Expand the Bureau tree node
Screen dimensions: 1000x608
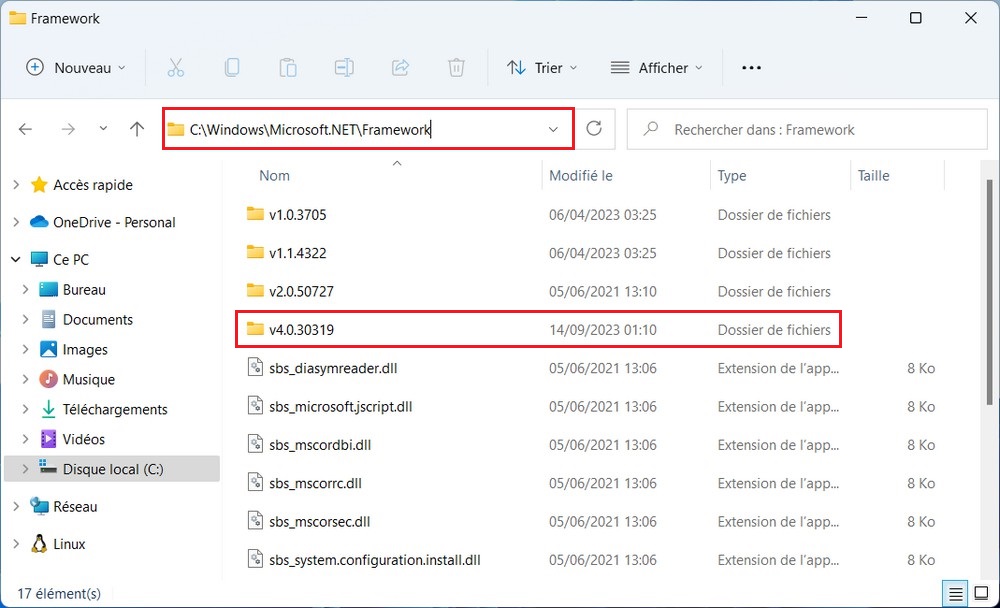(26, 290)
